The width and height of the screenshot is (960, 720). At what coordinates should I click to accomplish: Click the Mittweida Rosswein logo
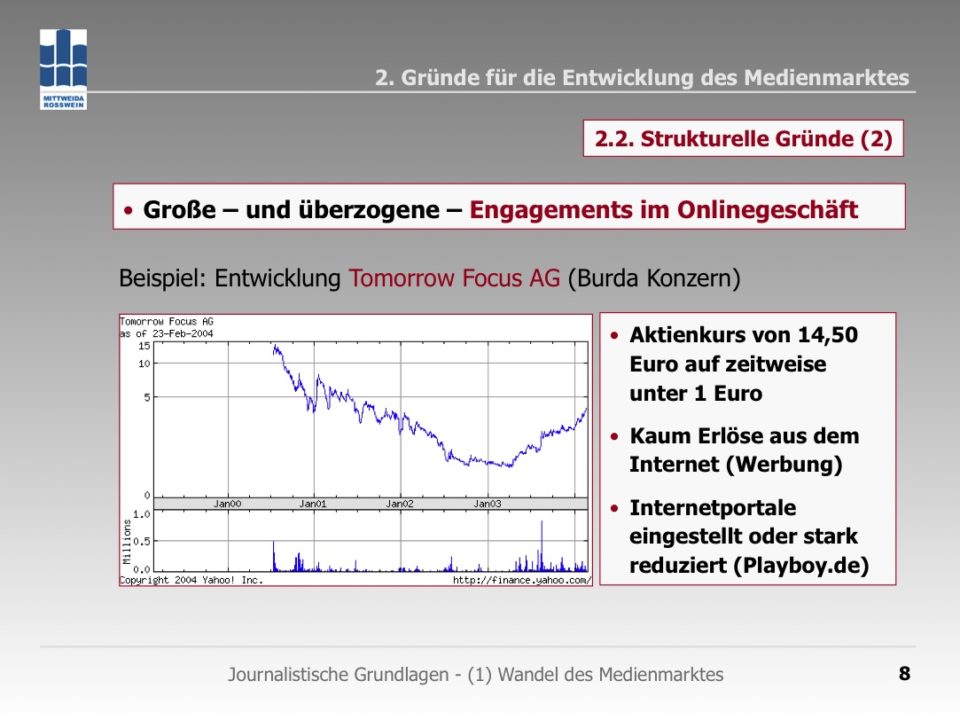(63, 69)
